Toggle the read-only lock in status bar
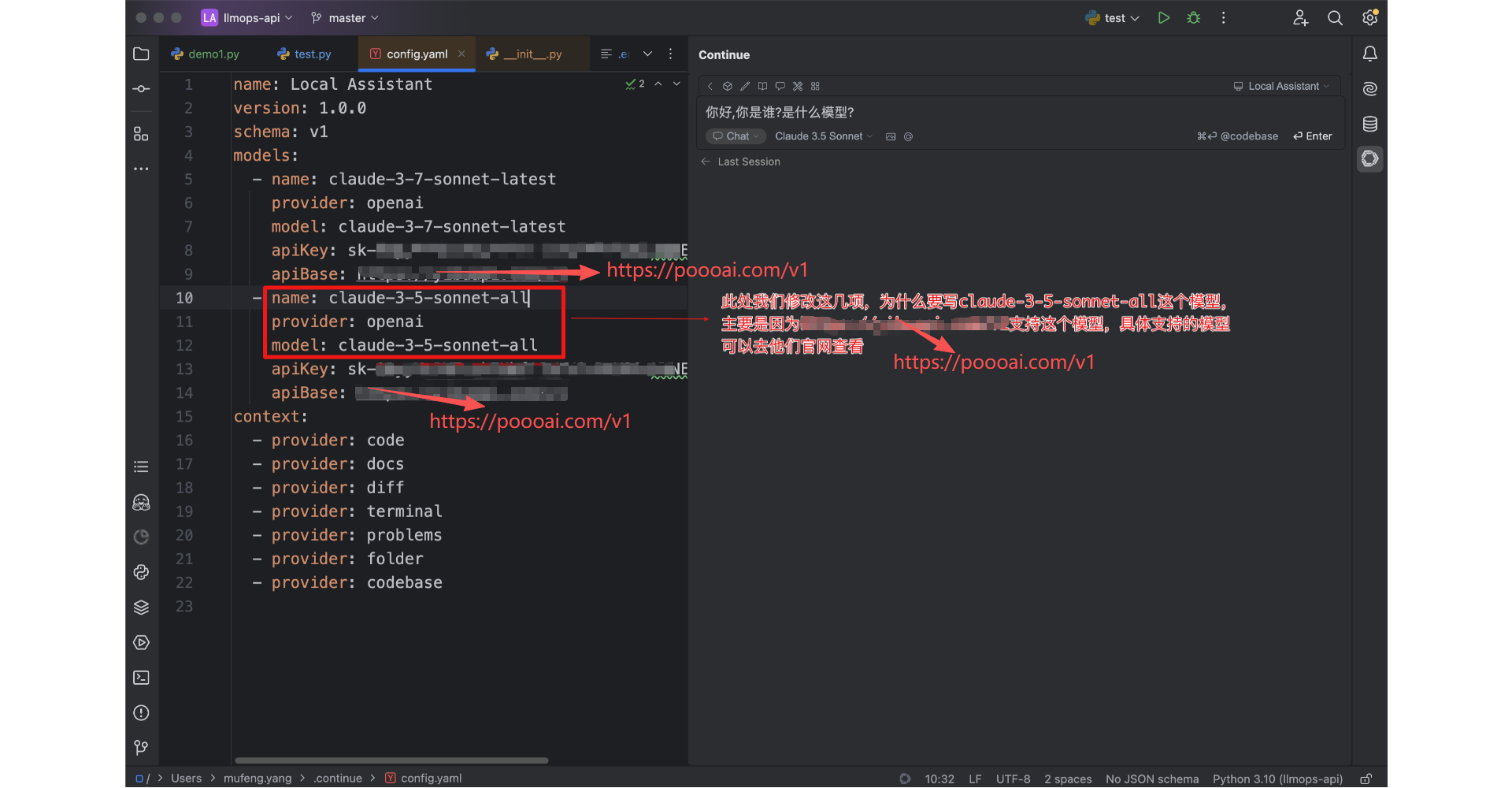Image resolution: width=1512 pixels, height=788 pixels. click(x=1366, y=779)
